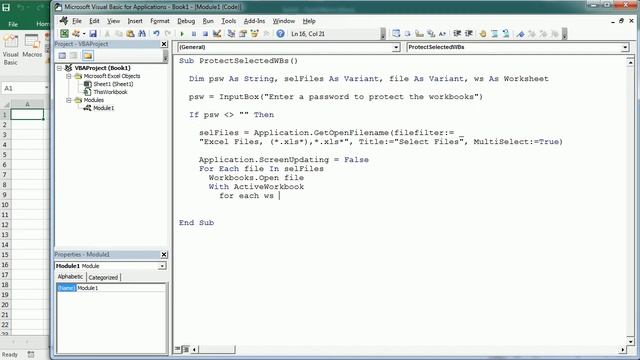The width and height of the screenshot is (640, 360).
Task: Close the Properties - Module1 panel
Action: point(164,255)
